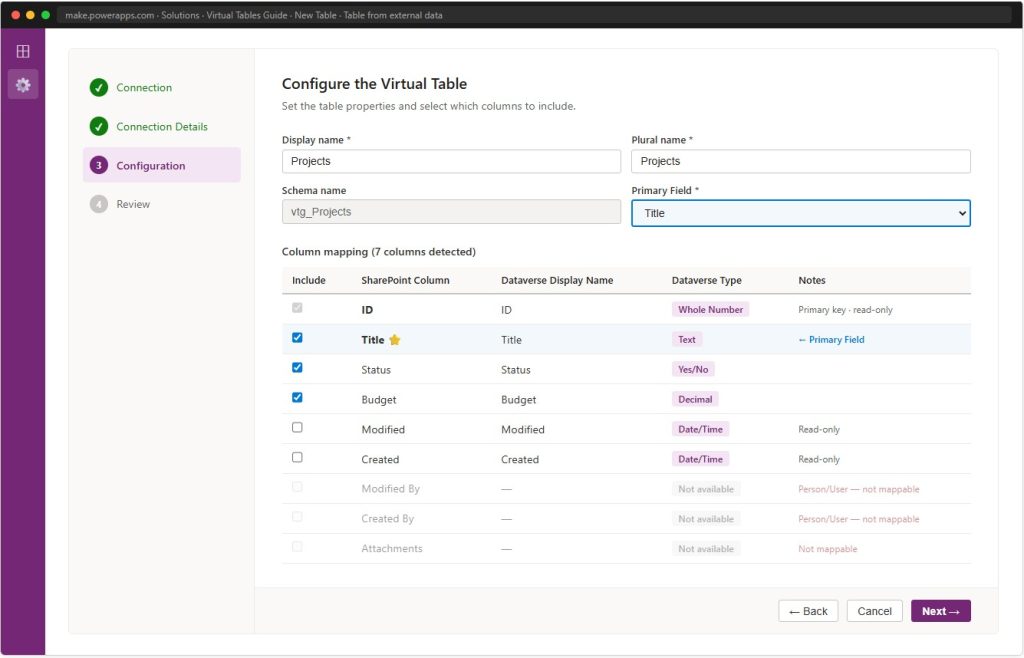Click the Whole Number type badge
This screenshot has height=658, width=1024.
(x=710, y=309)
